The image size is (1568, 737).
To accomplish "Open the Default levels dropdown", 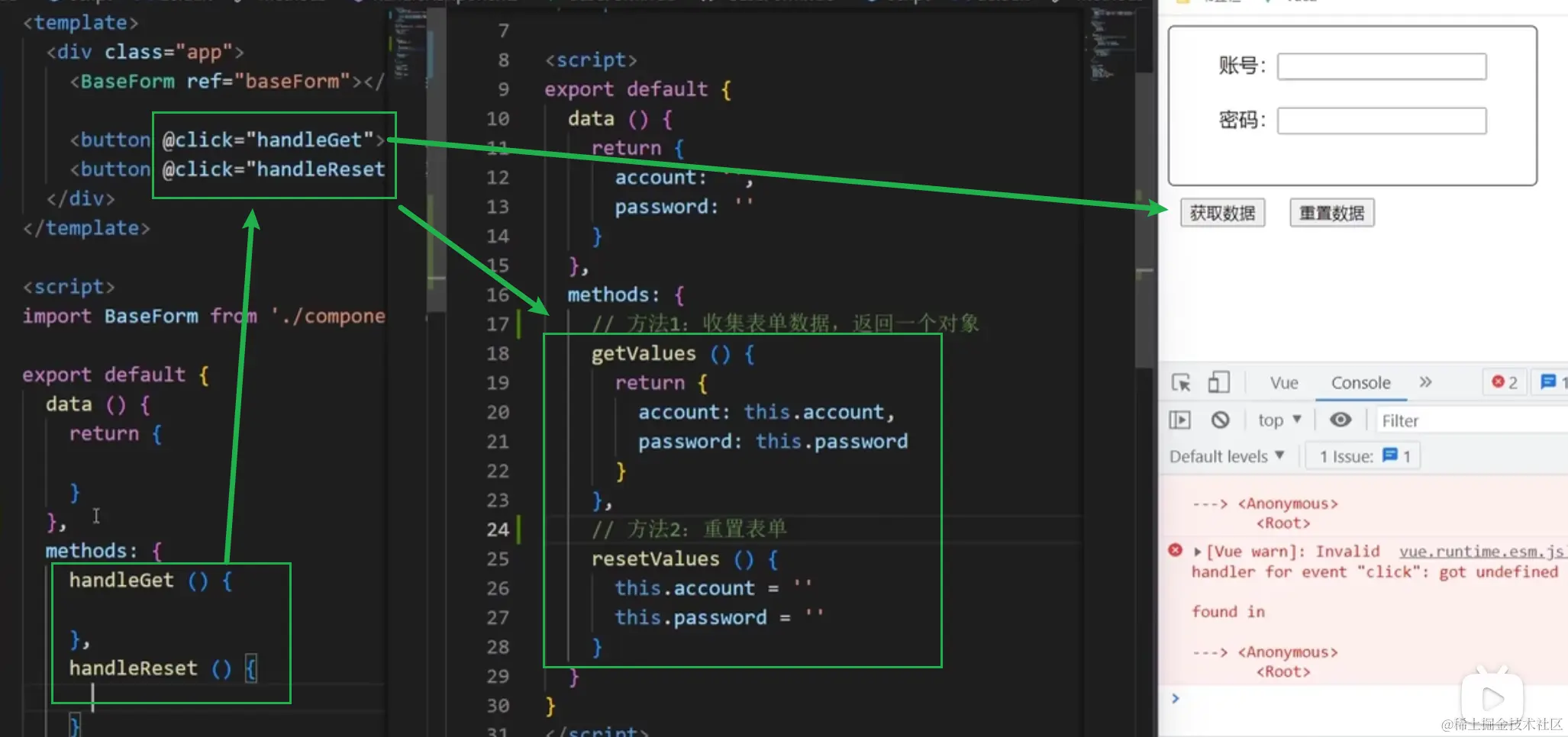I will tap(1227, 456).
